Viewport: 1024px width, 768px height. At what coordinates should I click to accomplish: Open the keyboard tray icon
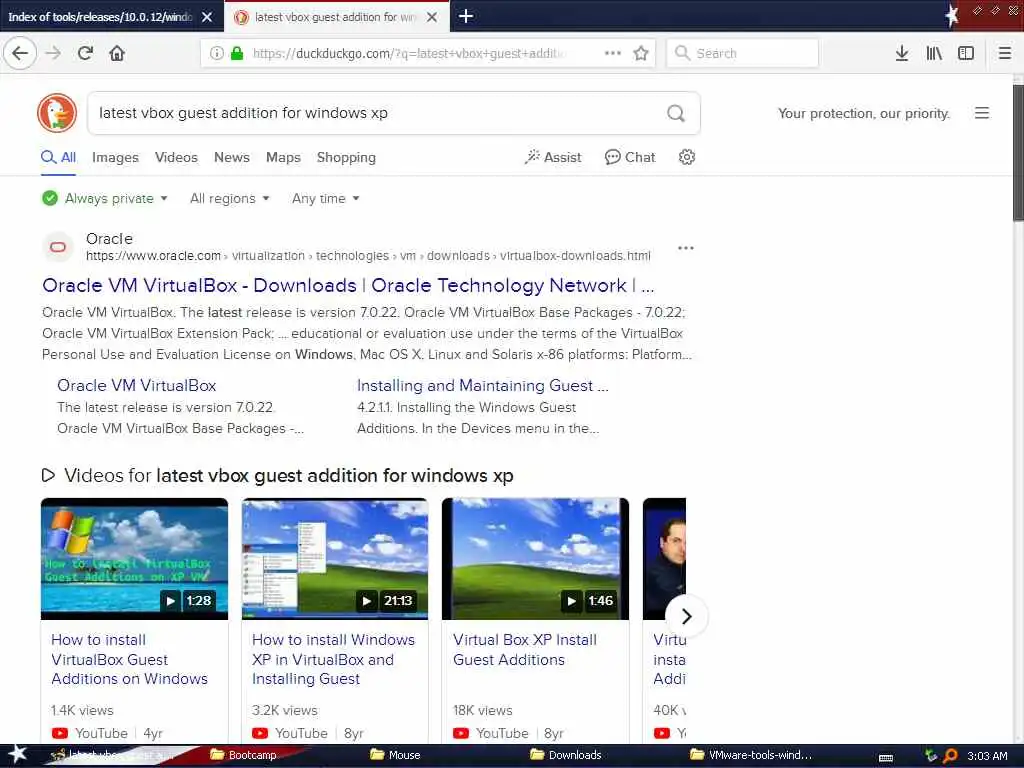point(886,757)
